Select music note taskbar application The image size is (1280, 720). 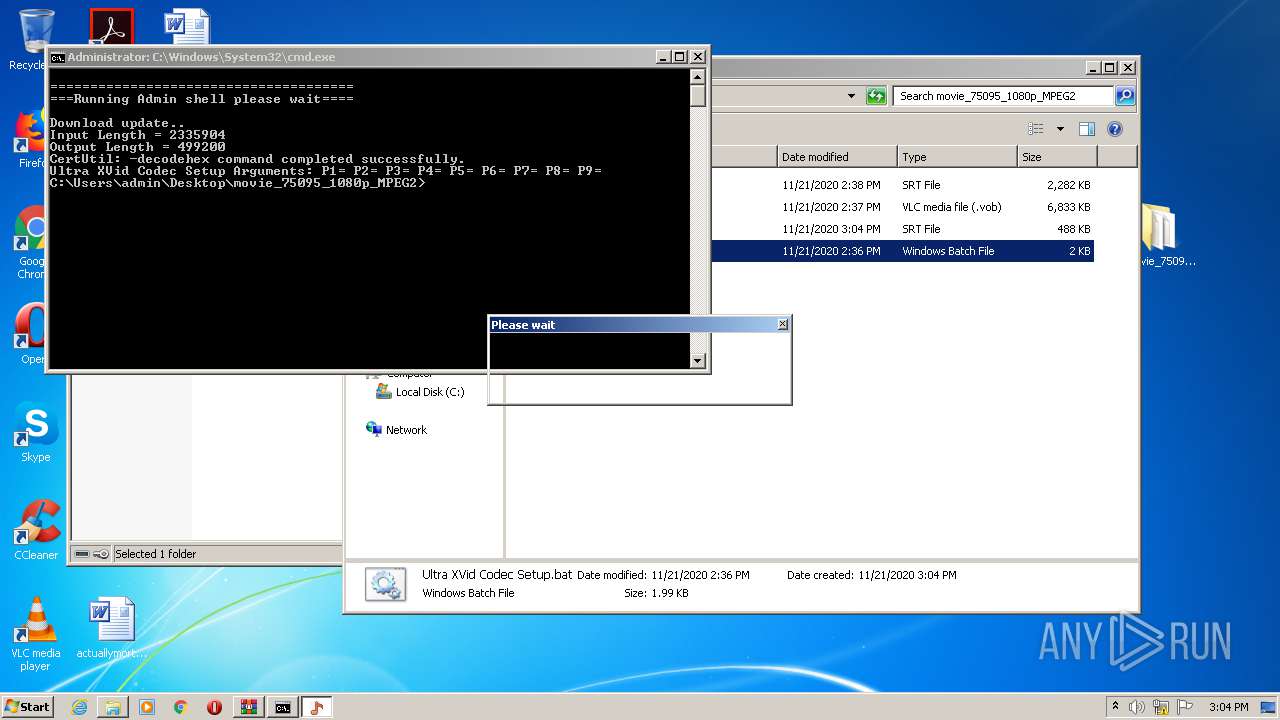317,707
